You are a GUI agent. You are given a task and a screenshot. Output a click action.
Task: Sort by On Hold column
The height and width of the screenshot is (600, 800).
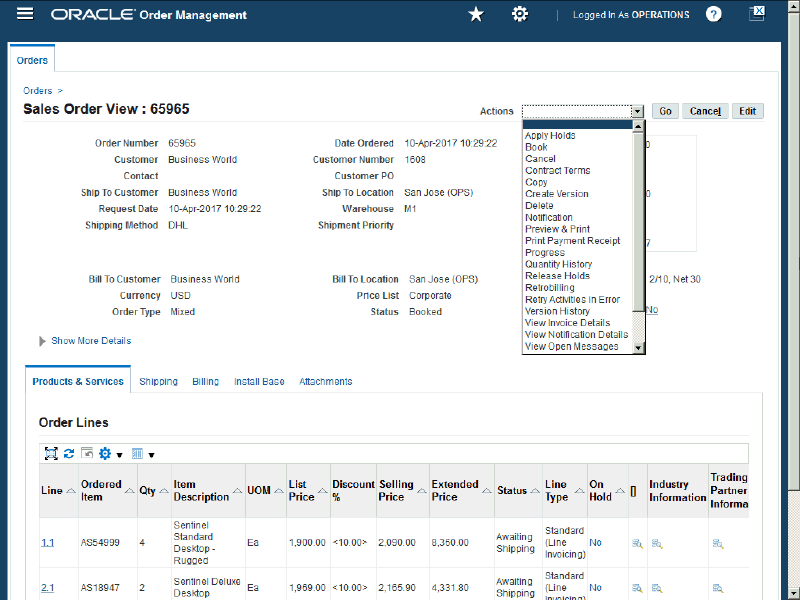click(x=619, y=491)
